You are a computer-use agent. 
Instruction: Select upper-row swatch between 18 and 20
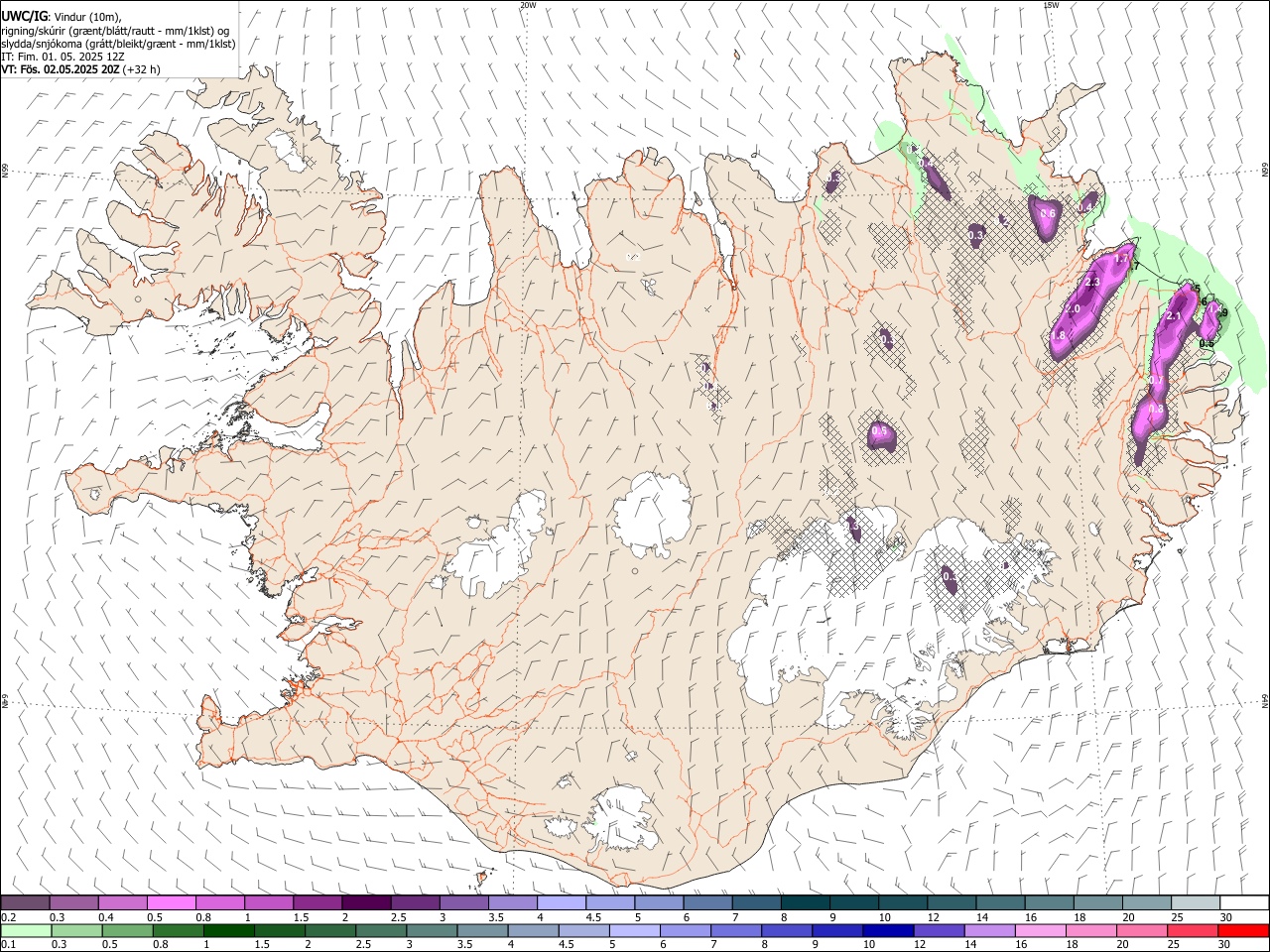pyautogui.click(x=1097, y=903)
